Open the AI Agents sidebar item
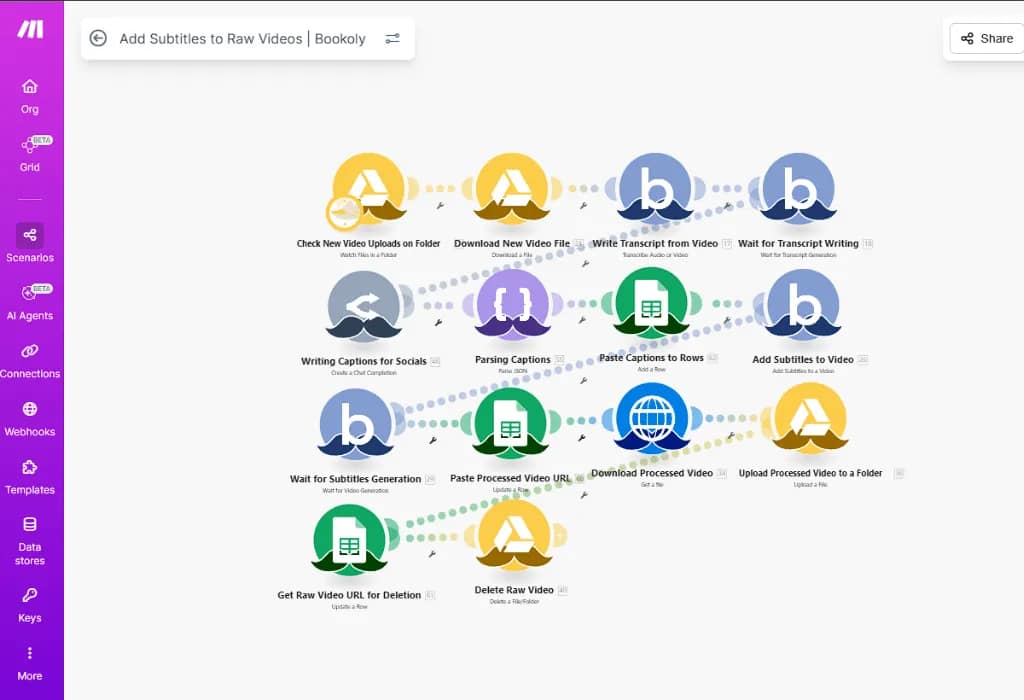Screen dimensions: 1024x700 click(x=30, y=302)
